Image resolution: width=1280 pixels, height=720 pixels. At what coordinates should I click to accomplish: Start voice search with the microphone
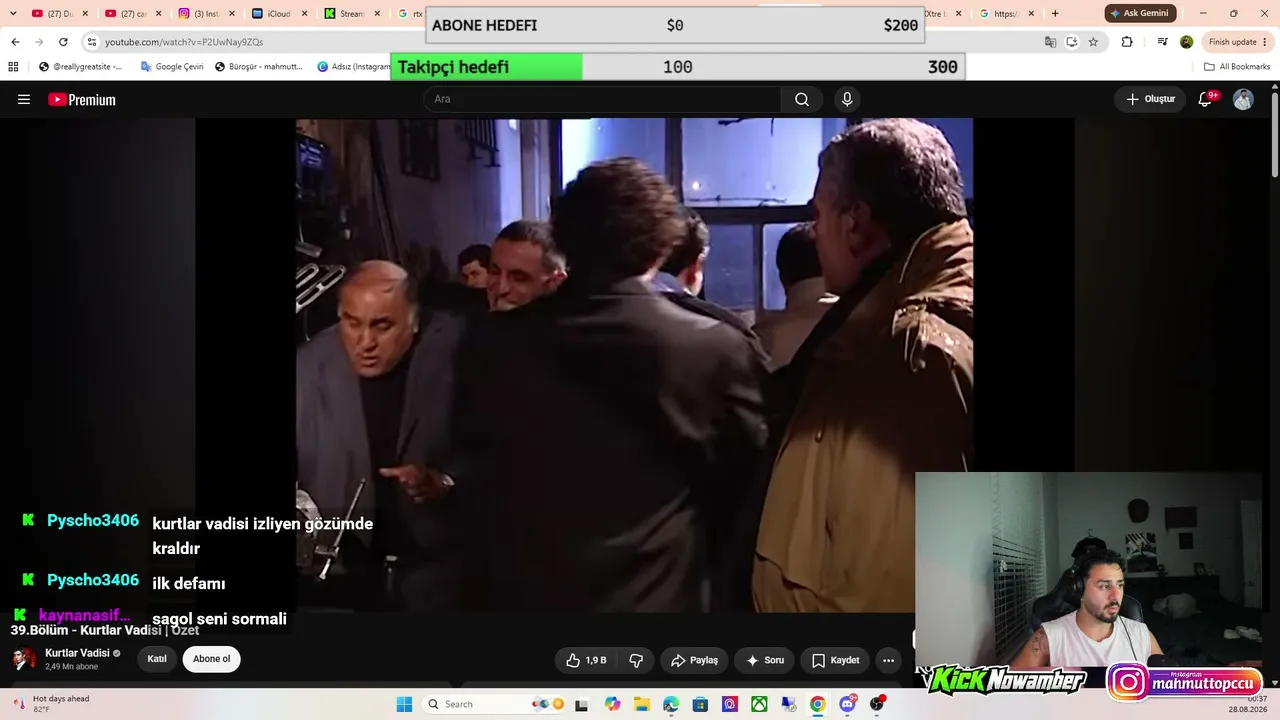(x=847, y=99)
